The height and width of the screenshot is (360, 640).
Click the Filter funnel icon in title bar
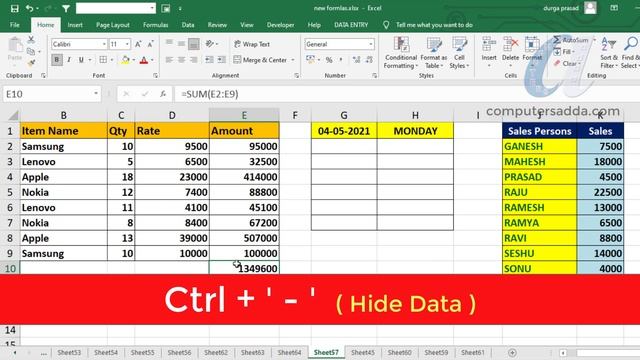point(66,8)
